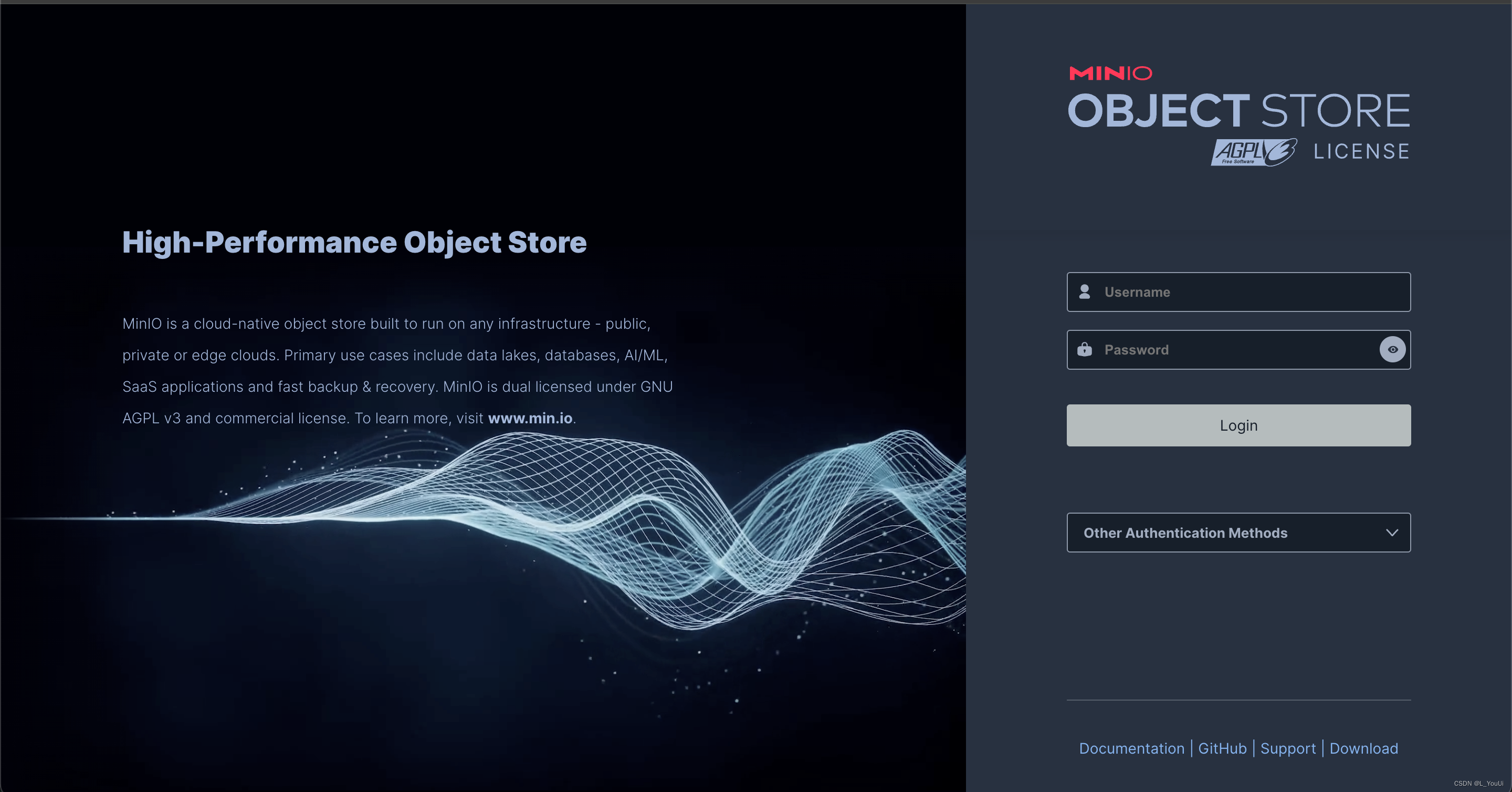Toggle password visibility eye icon

pyautogui.click(x=1392, y=350)
